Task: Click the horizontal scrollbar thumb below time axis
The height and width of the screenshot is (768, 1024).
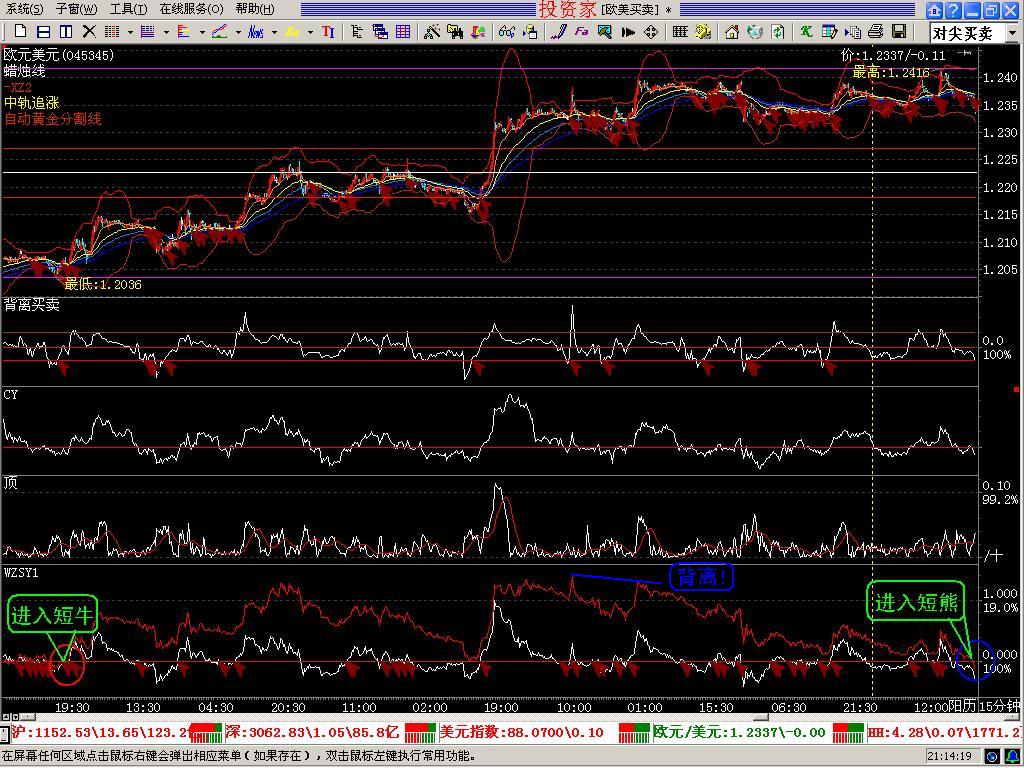Action: (761, 716)
